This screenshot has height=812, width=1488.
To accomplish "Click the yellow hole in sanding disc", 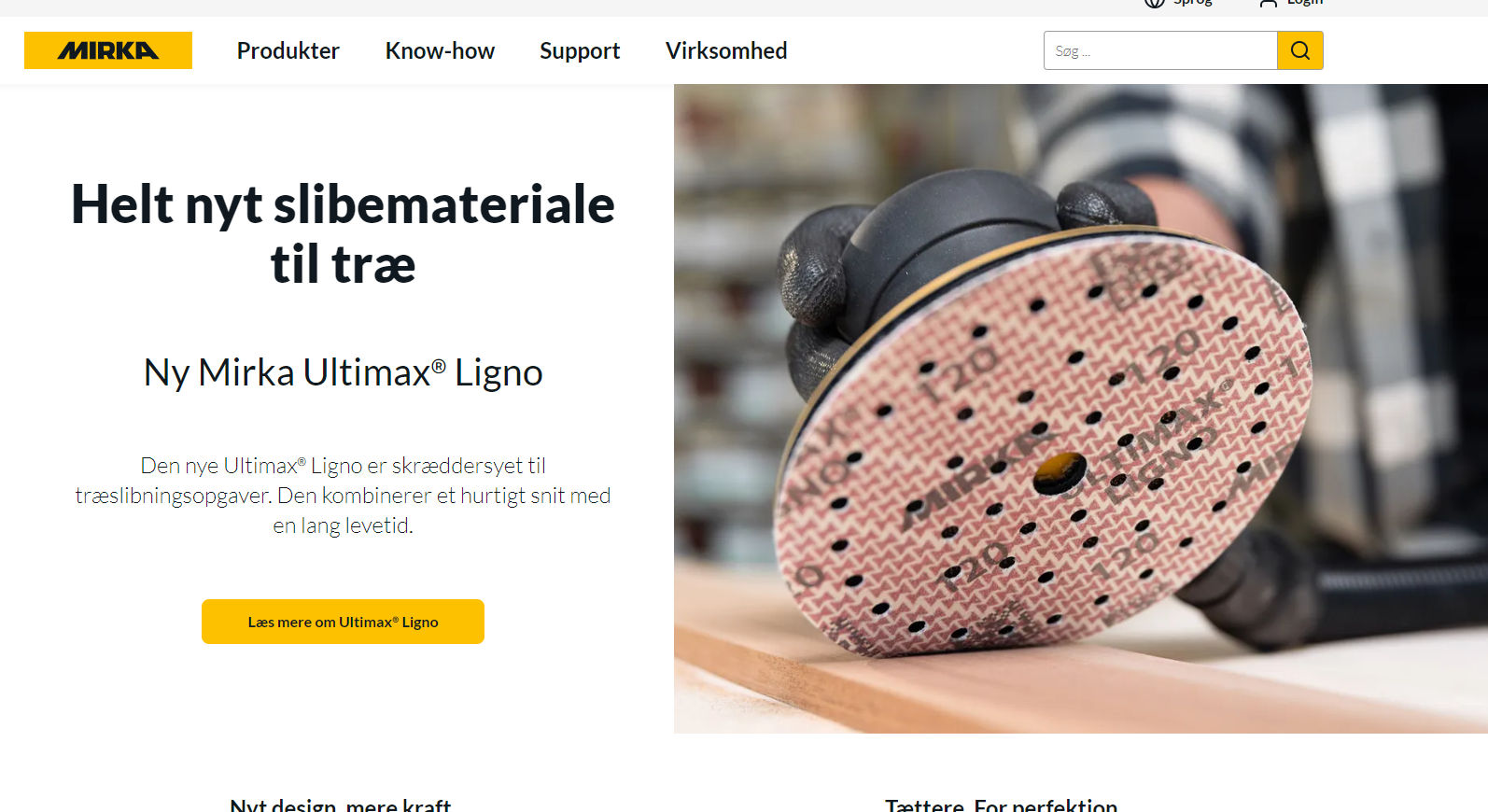I will (x=1060, y=474).
